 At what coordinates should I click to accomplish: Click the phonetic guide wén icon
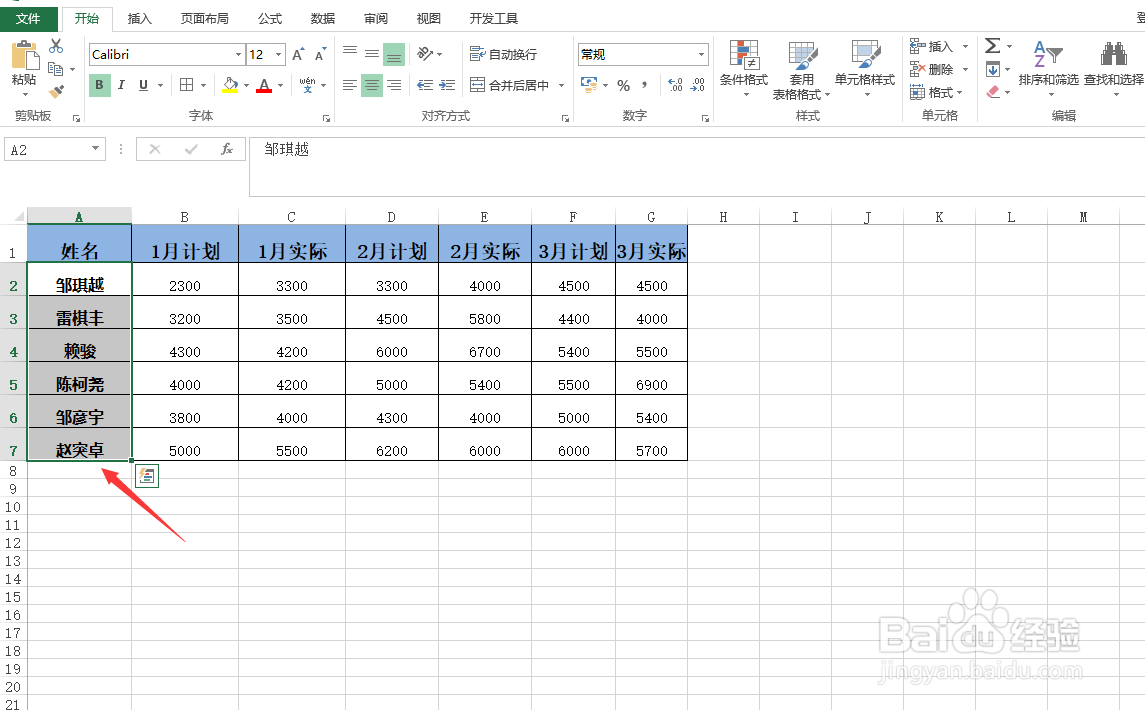(307, 85)
